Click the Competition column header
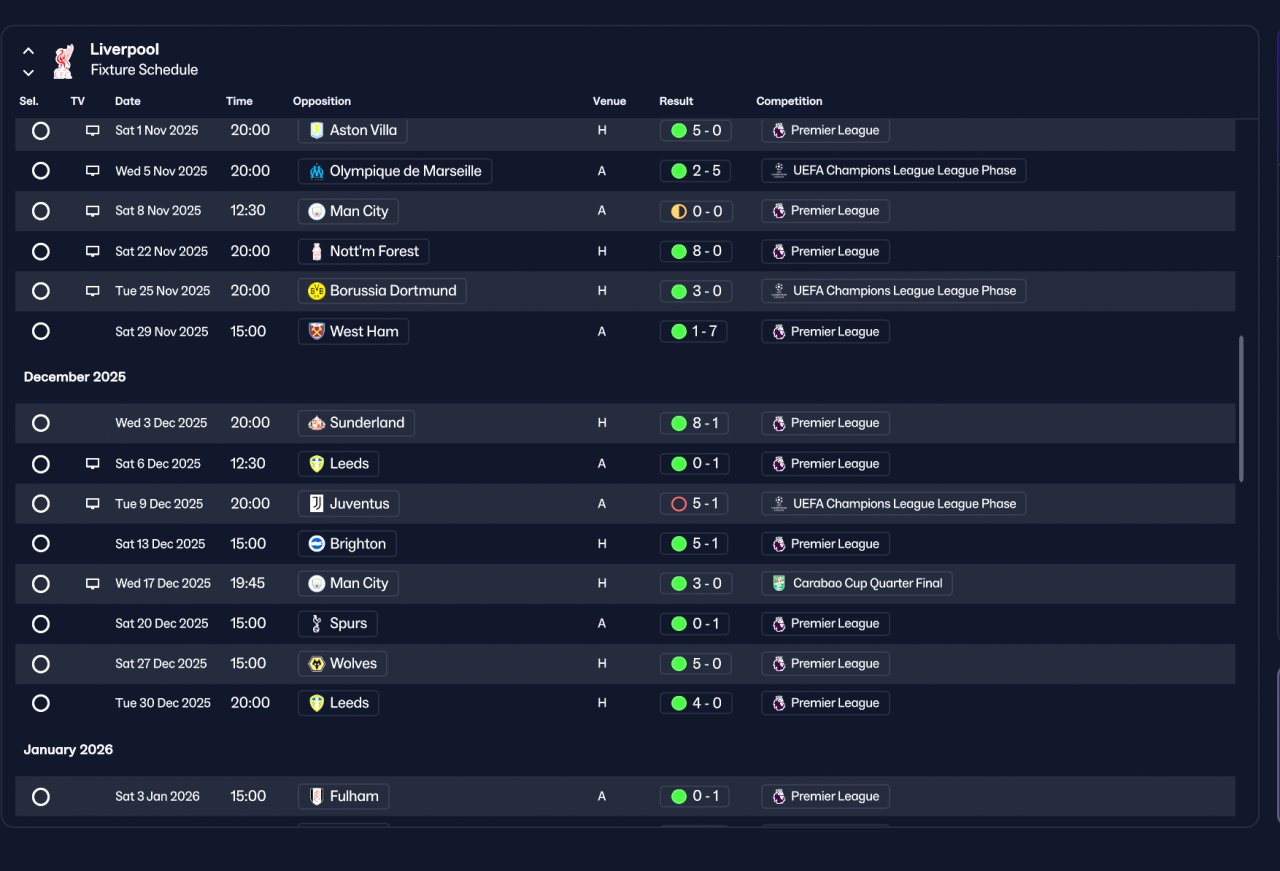Screen dimensions: 1280x871 coord(789,101)
